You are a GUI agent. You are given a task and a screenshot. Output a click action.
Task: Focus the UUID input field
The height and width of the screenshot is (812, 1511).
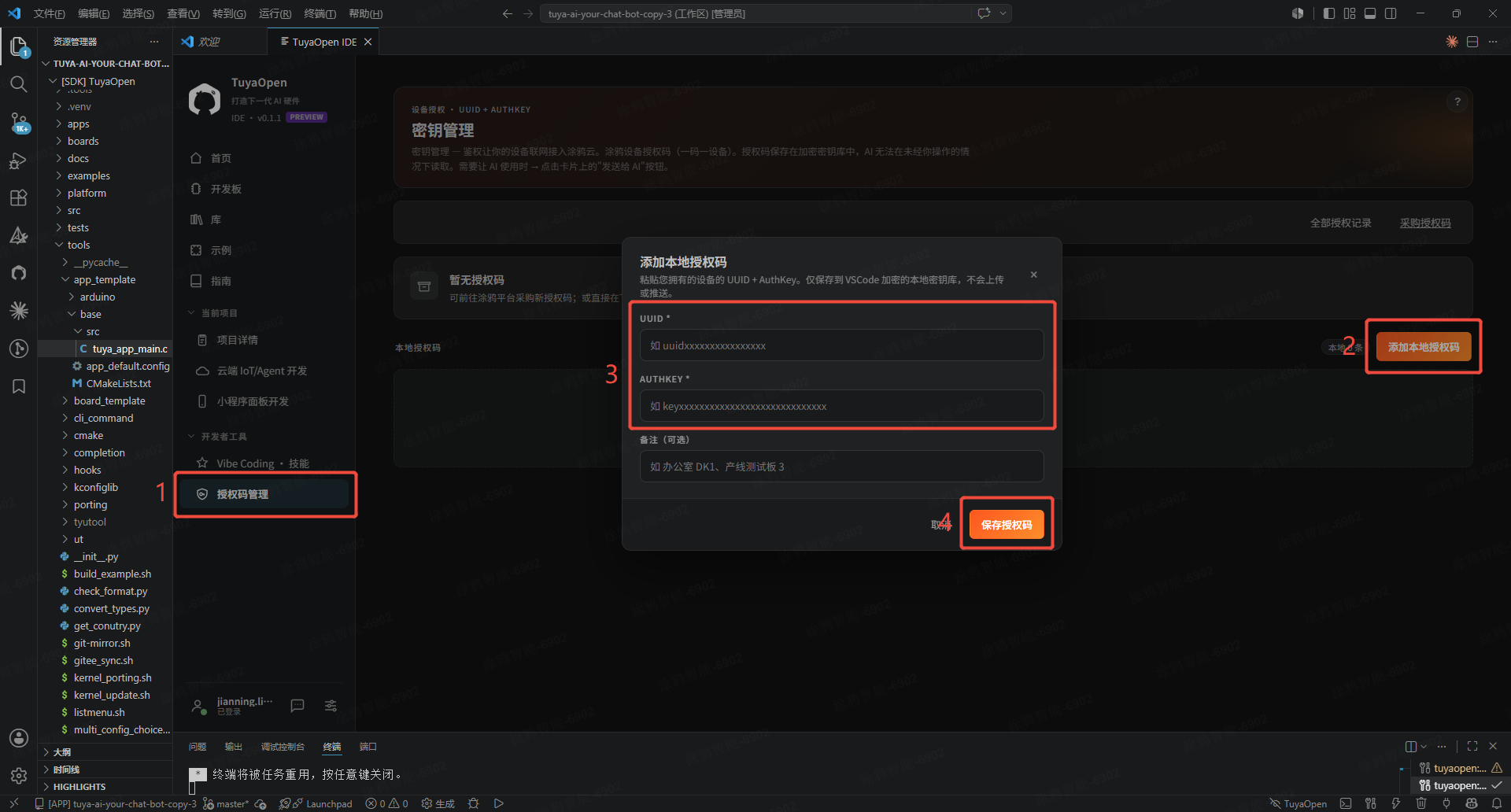[842, 345]
